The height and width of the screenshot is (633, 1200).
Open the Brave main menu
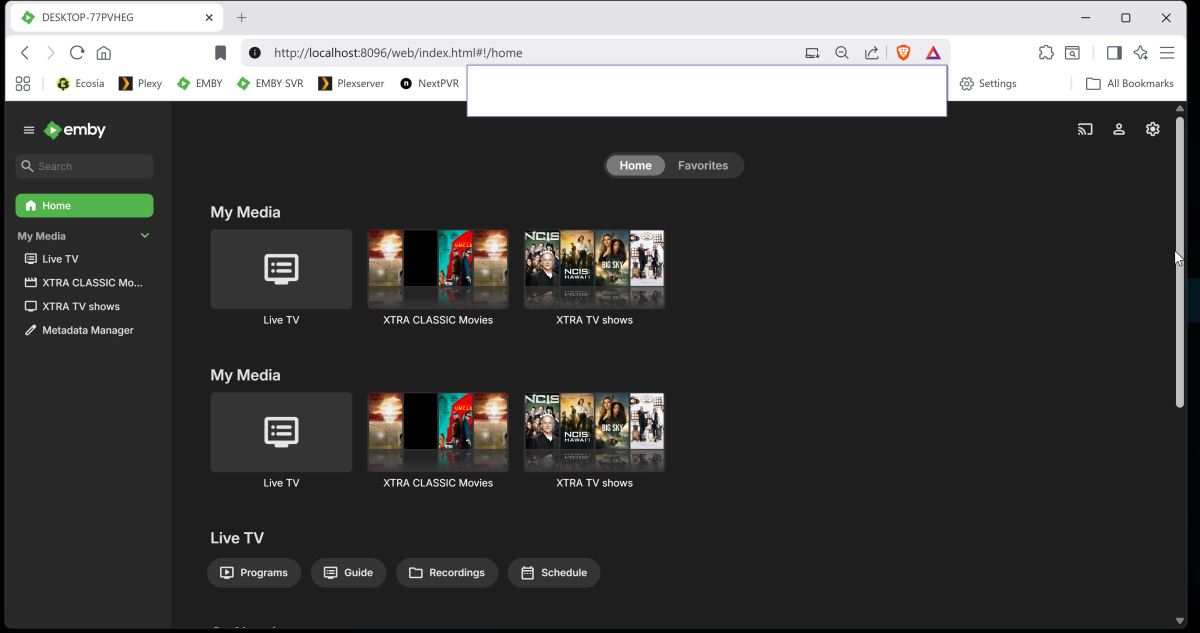click(1167, 53)
